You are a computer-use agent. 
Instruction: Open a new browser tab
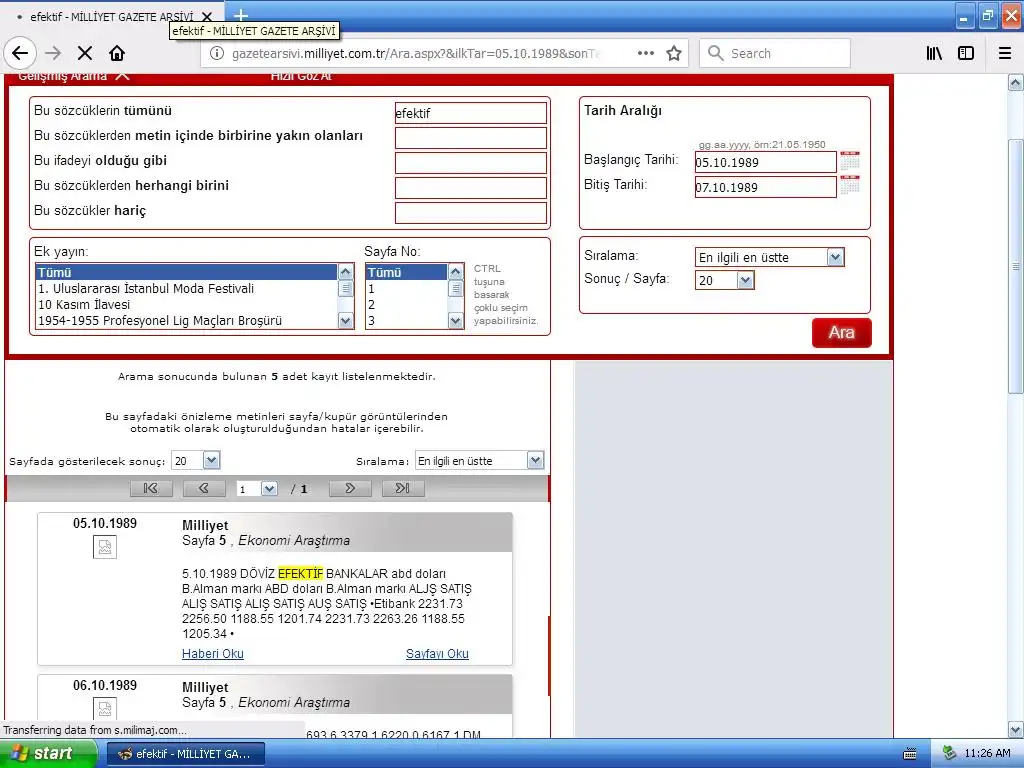[241, 15]
